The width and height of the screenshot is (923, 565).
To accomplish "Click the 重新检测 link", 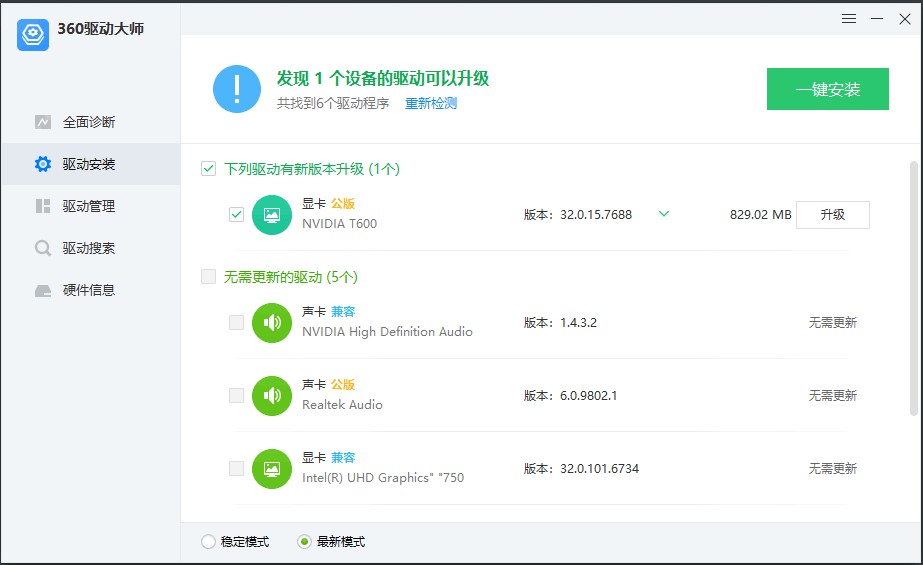I will tap(431, 104).
